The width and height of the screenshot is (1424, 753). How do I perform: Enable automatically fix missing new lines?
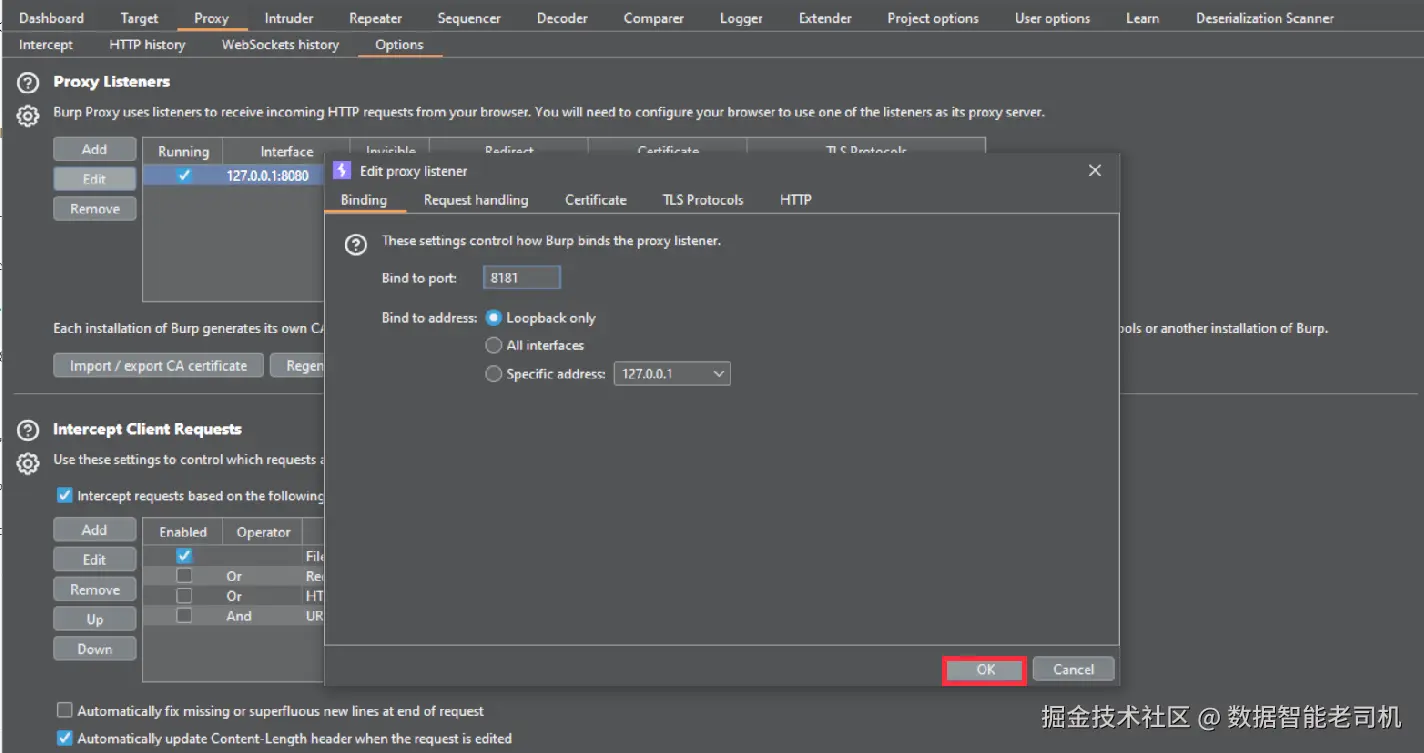65,711
